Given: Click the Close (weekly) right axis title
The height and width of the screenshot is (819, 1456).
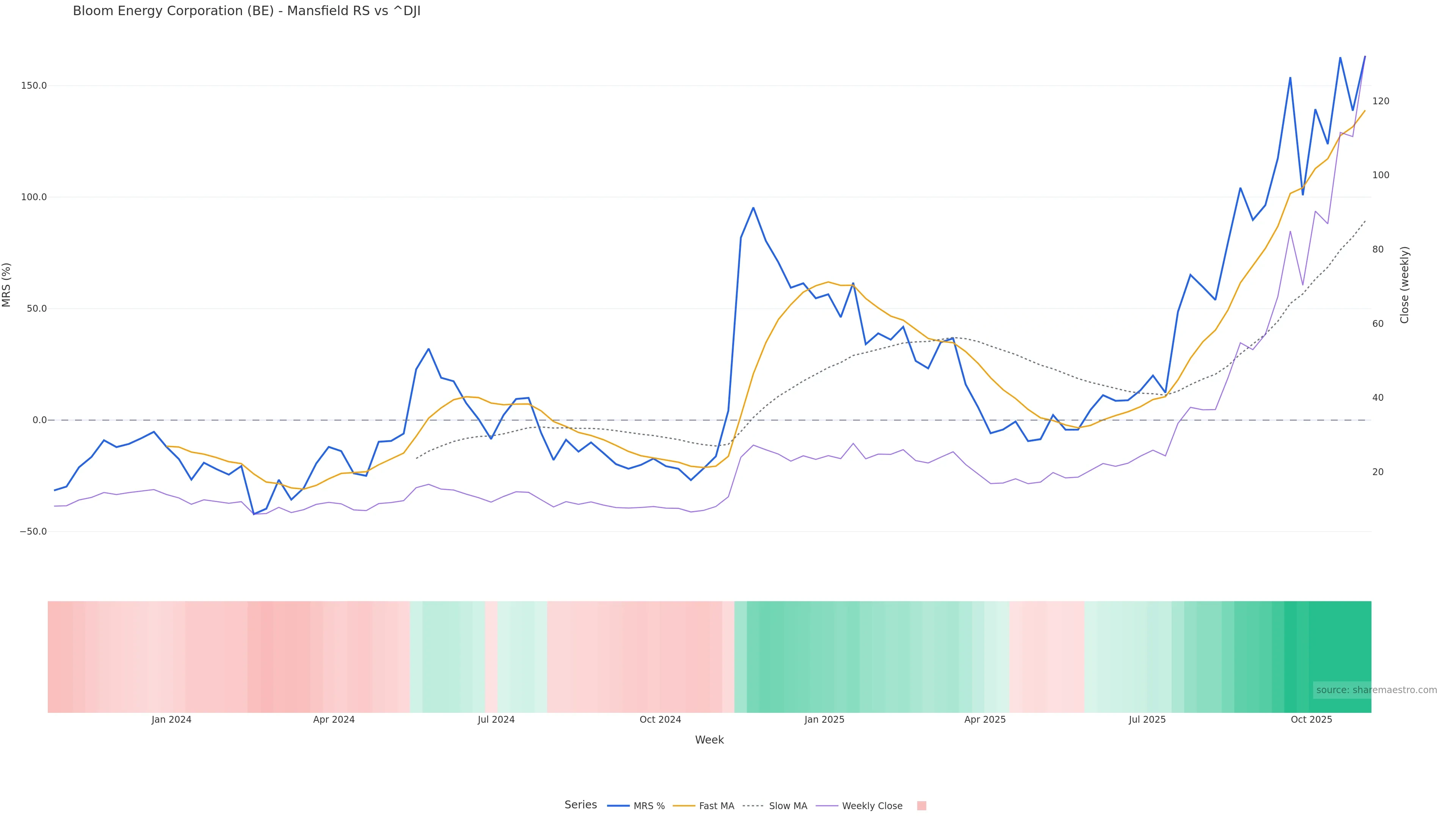Looking at the screenshot, I should (x=1404, y=285).
